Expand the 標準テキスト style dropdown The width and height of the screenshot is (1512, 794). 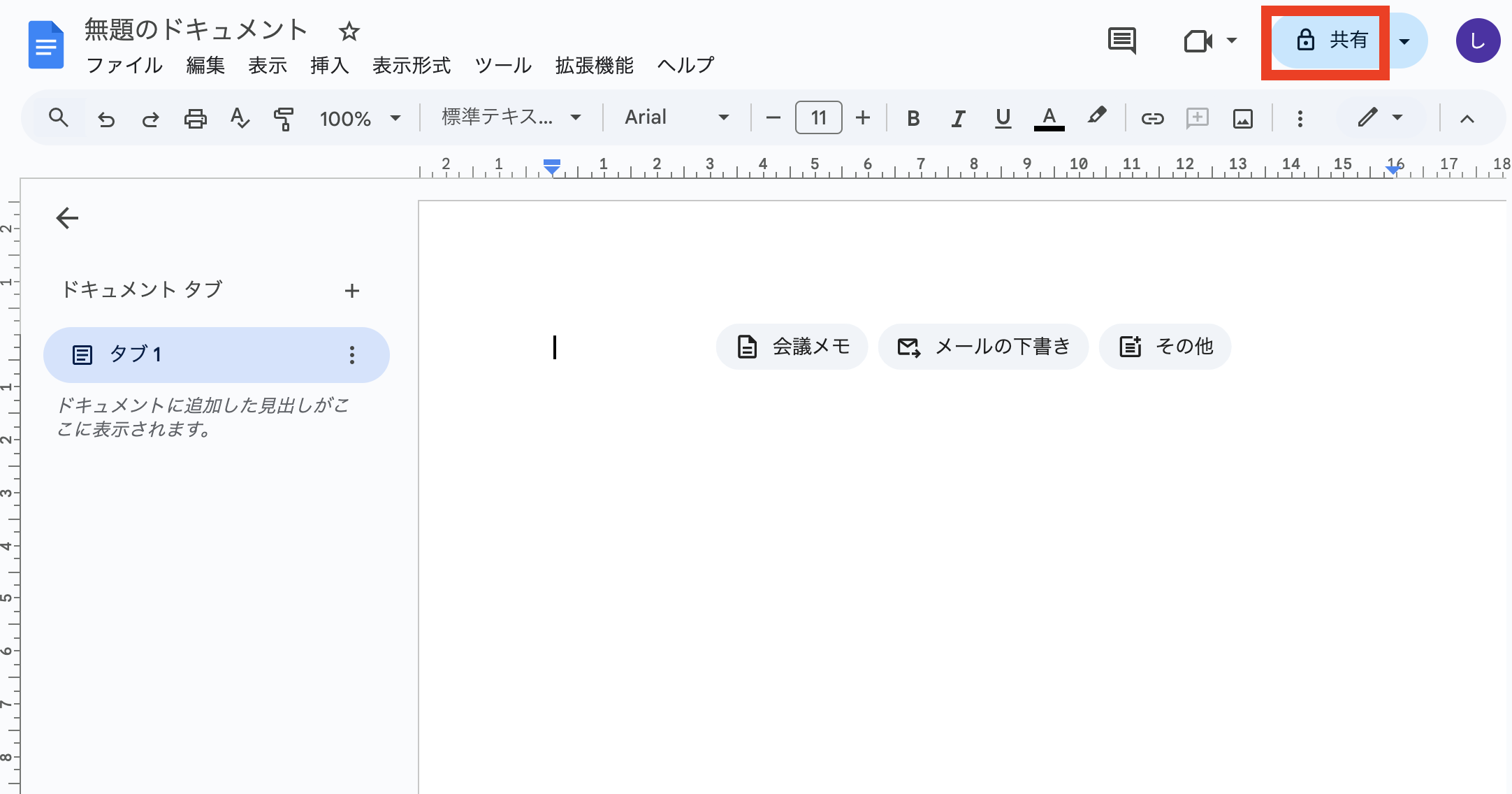[x=511, y=117]
